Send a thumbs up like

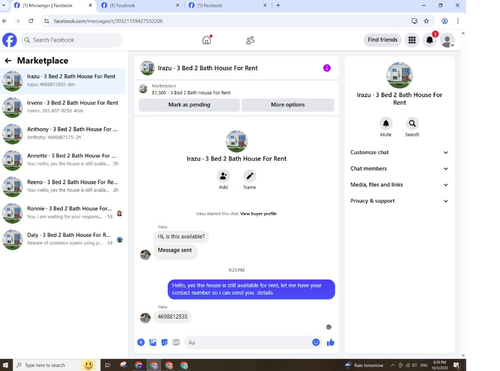[330, 342]
